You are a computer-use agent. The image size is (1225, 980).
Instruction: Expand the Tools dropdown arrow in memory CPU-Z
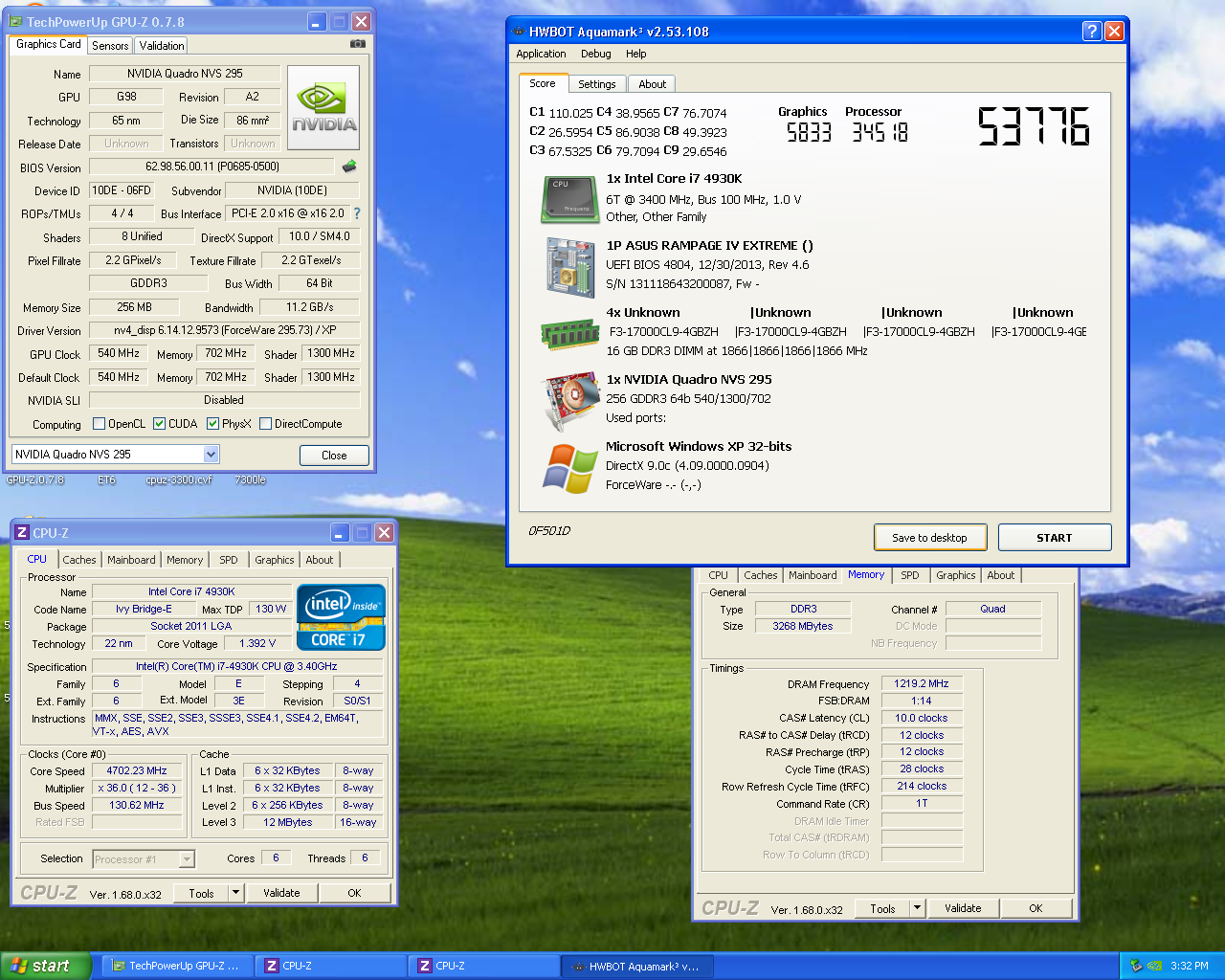(x=917, y=908)
